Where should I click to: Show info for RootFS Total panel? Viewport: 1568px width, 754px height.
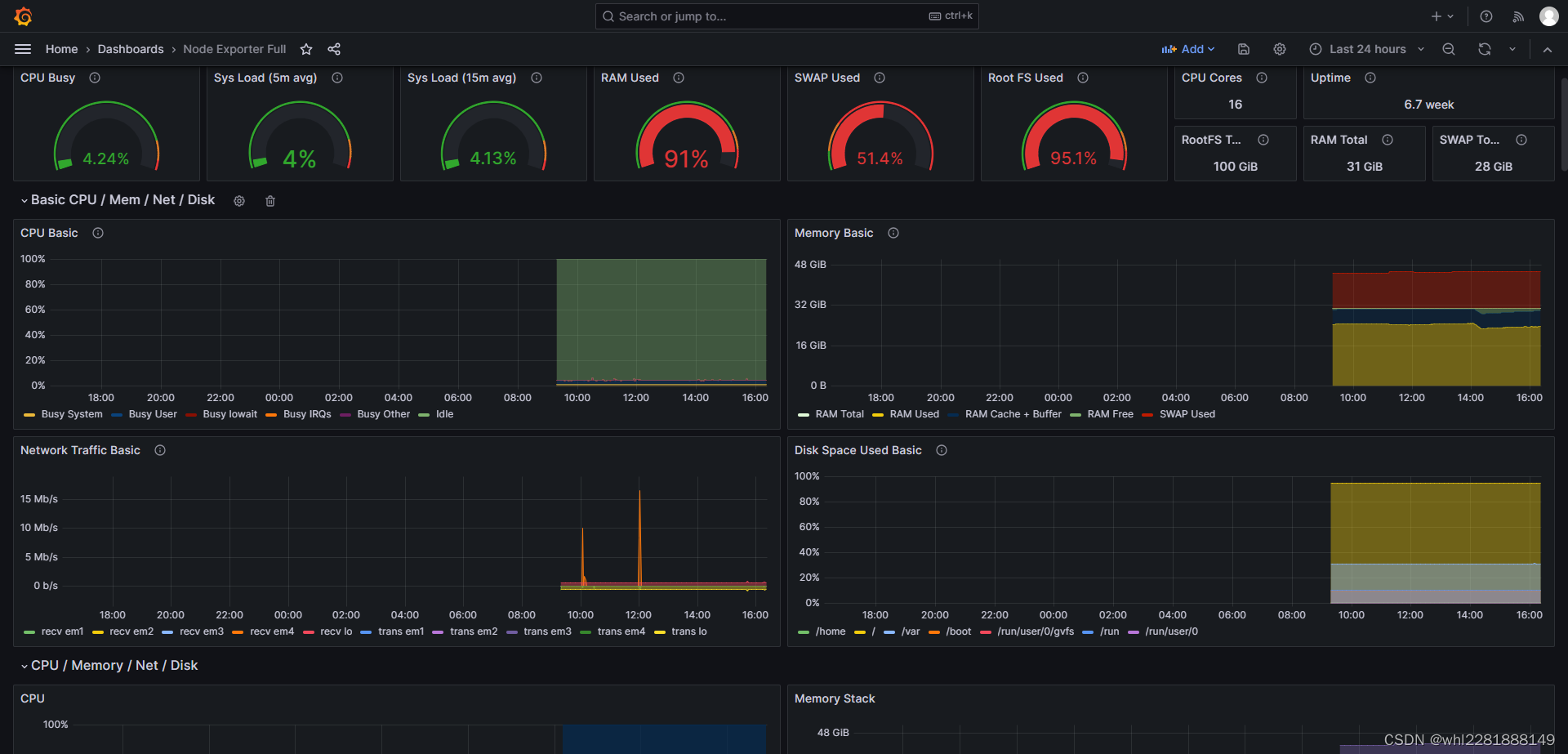point(1263,140)
